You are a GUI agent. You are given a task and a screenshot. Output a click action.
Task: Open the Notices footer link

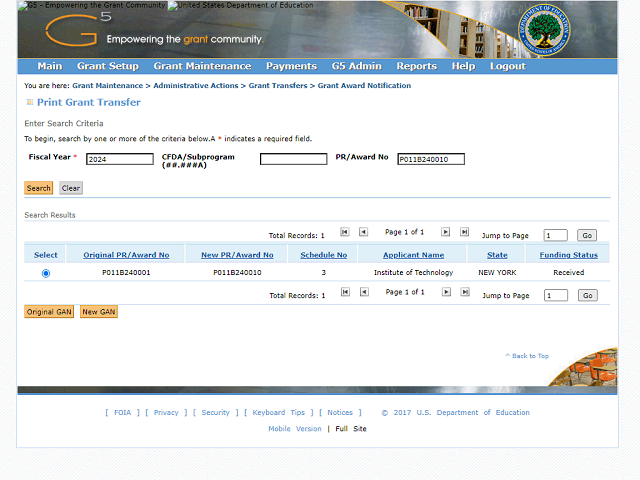tap(340, 413)
